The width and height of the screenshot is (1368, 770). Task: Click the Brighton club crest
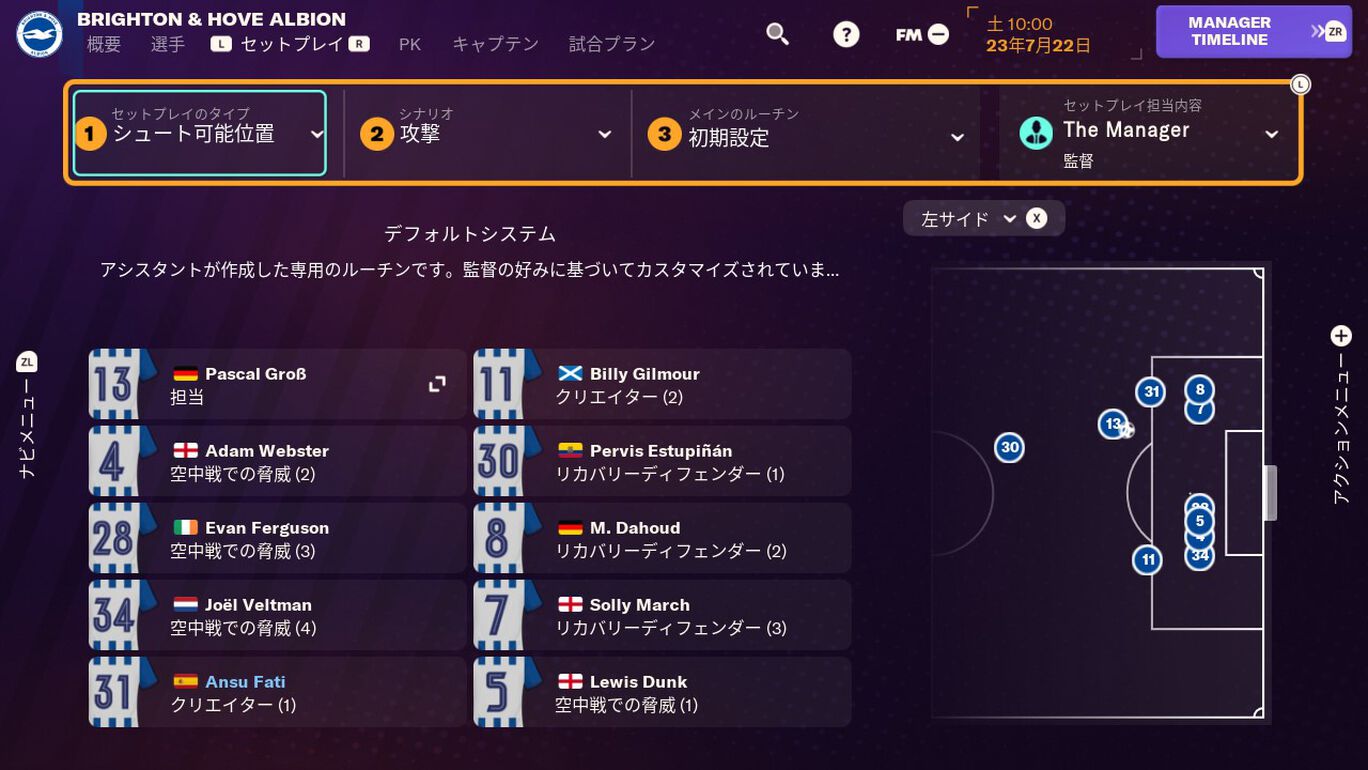[40, 34]
